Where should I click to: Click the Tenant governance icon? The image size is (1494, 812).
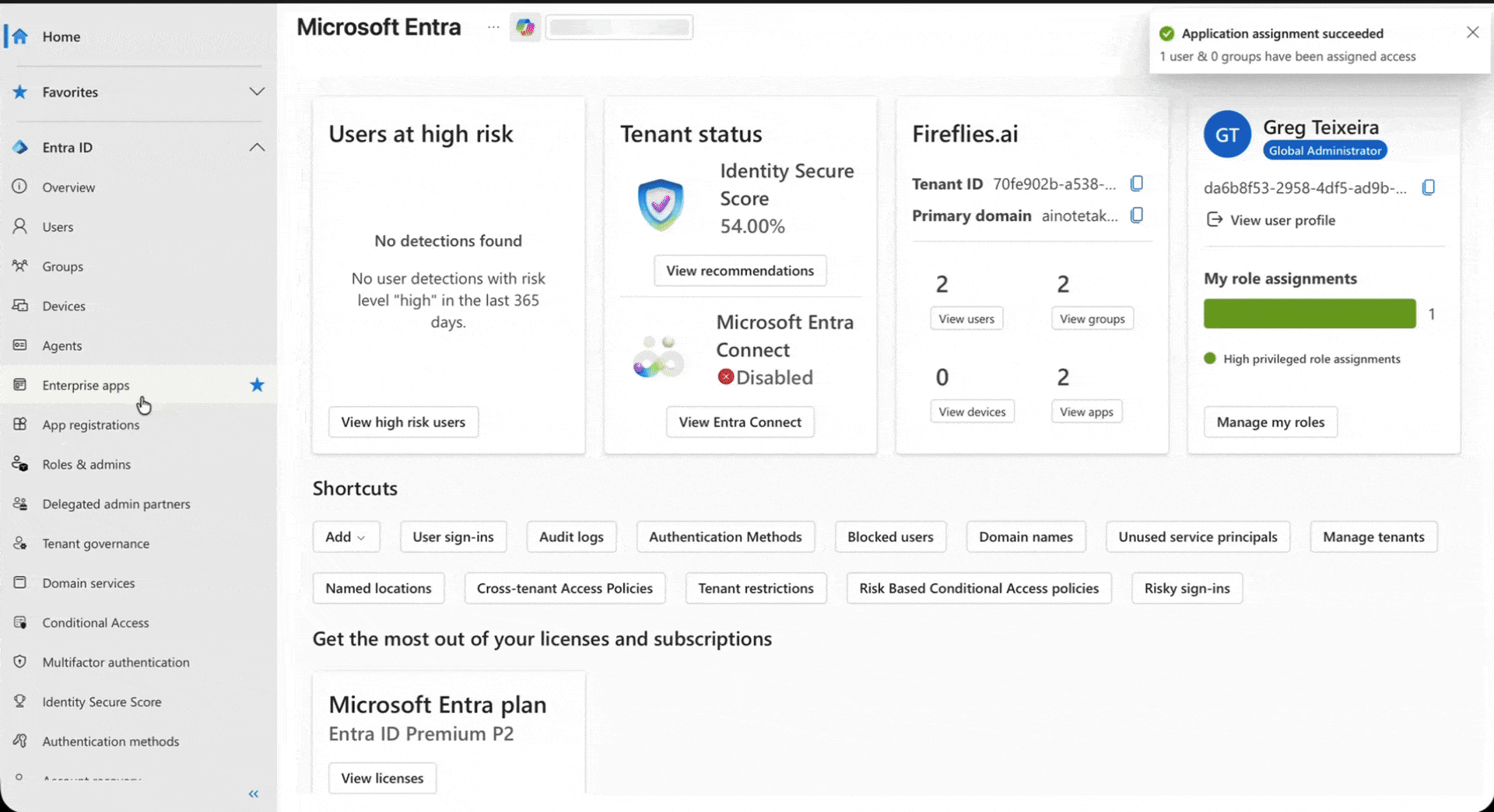point(20,544)
